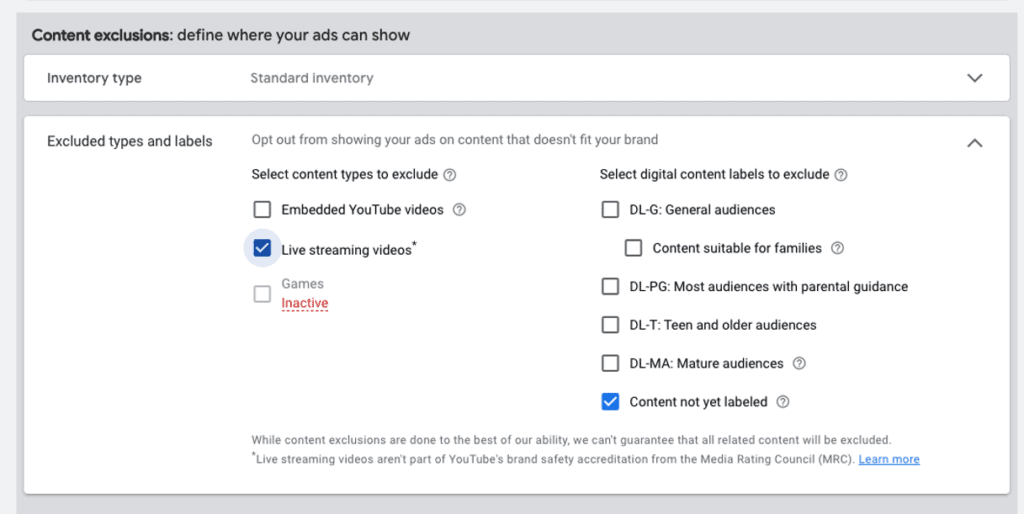Check DL-T: Teen and older audiences checkbox
The height and width of the screenshot is (514, 1024).
click(610, 325)
